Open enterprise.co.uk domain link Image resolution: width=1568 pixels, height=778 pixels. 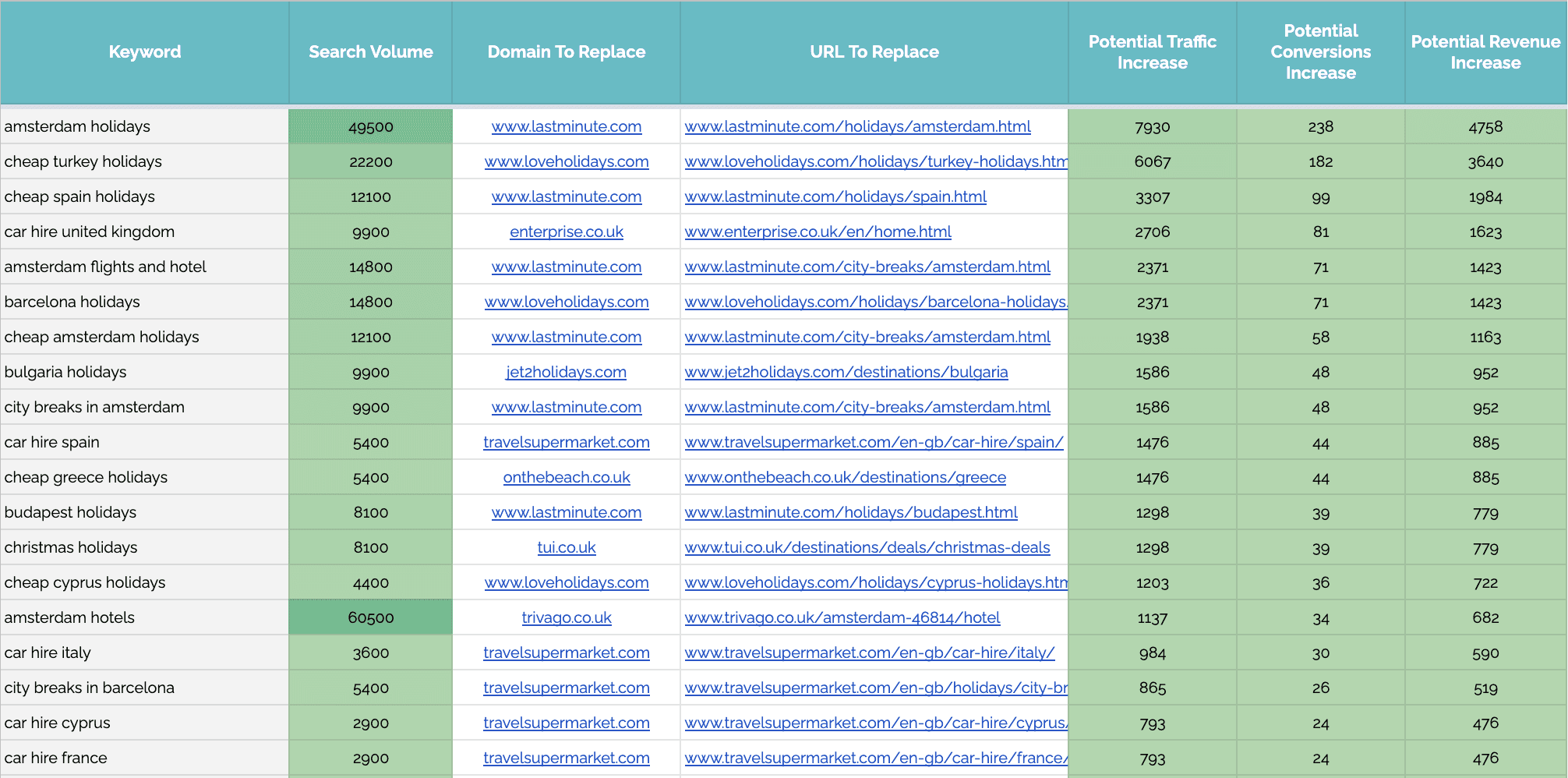point(566,232)
